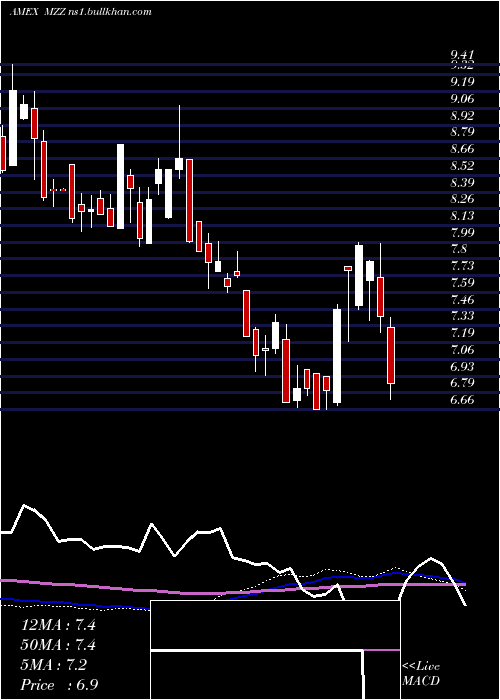The height and width of the screenshot is (700, 500).
Task: Click the Price : 6.9 readout
Action: pos(58,685)
